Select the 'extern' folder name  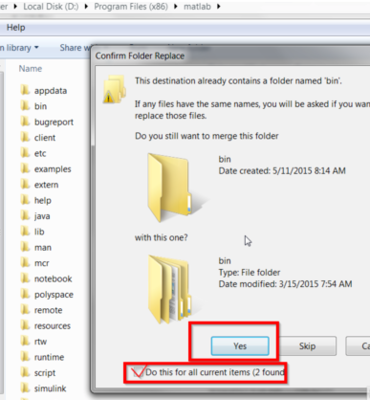tap(46, 185)
